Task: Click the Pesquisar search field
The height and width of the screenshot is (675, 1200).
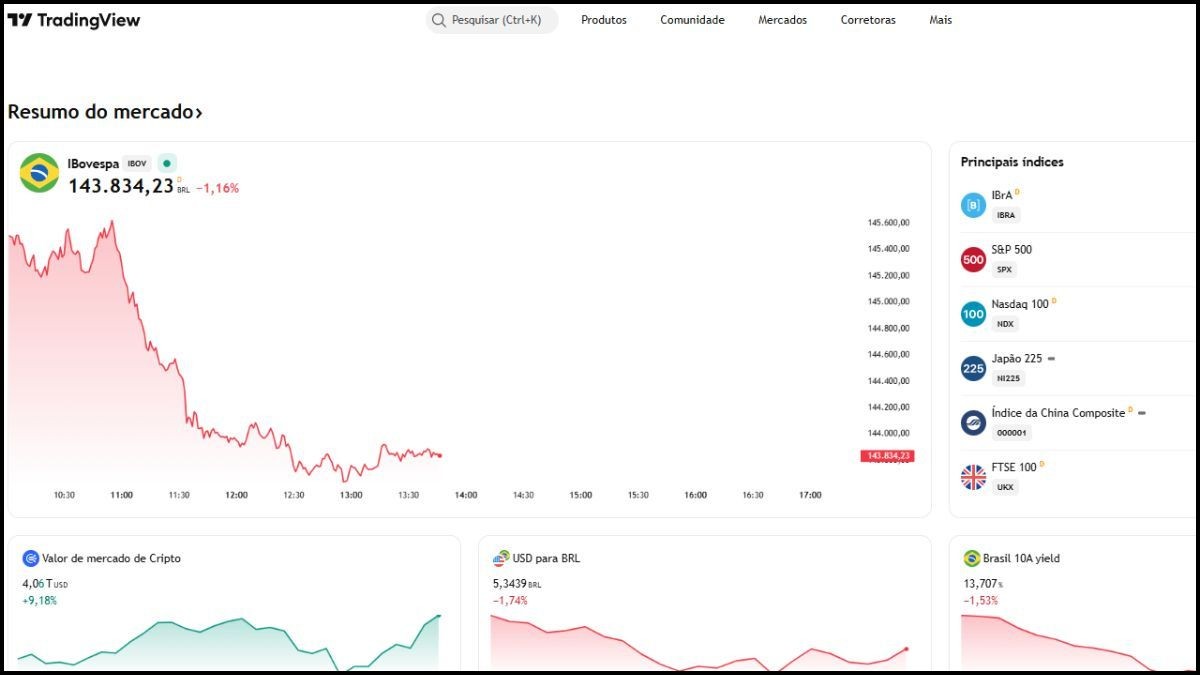Action: pos(492,20)
